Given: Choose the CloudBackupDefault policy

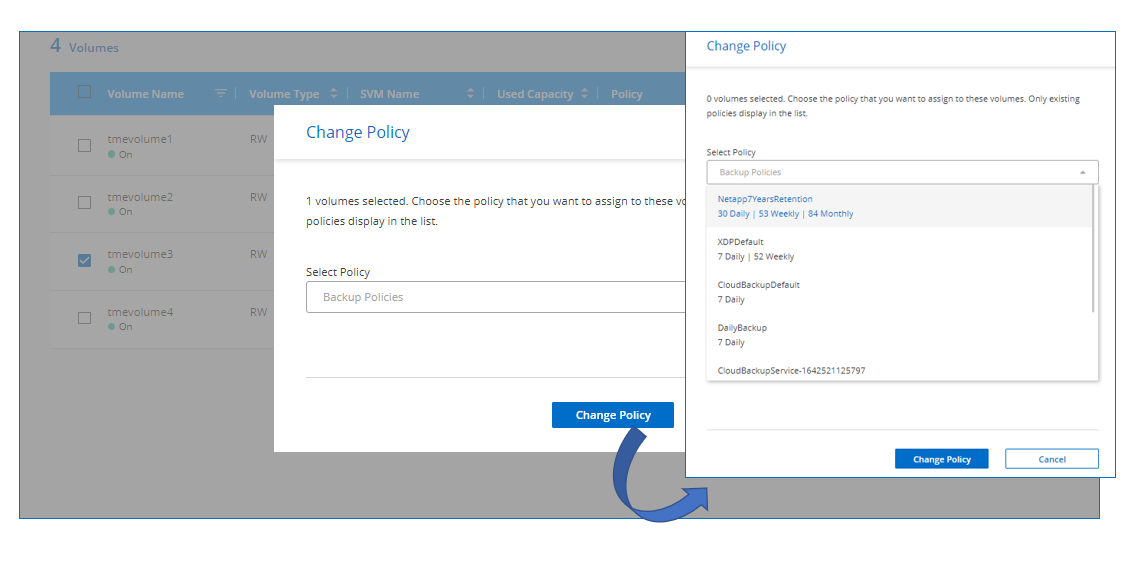Looking at the screenshot, I should click(x=900, y=292).
